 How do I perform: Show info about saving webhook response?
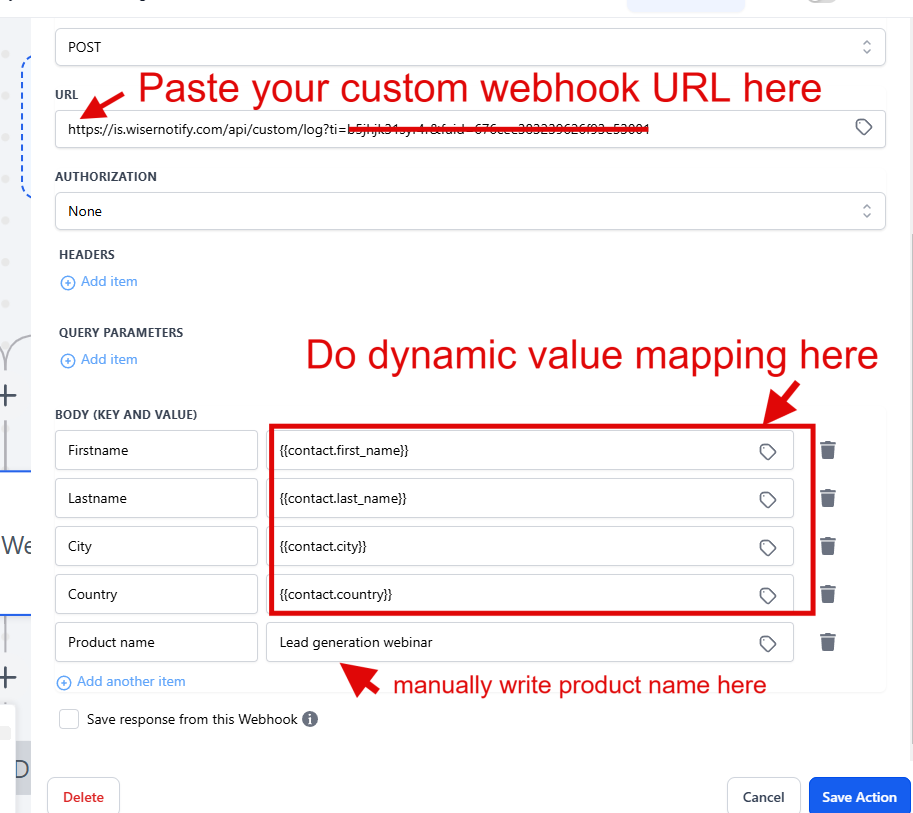[x=310, y=719]
